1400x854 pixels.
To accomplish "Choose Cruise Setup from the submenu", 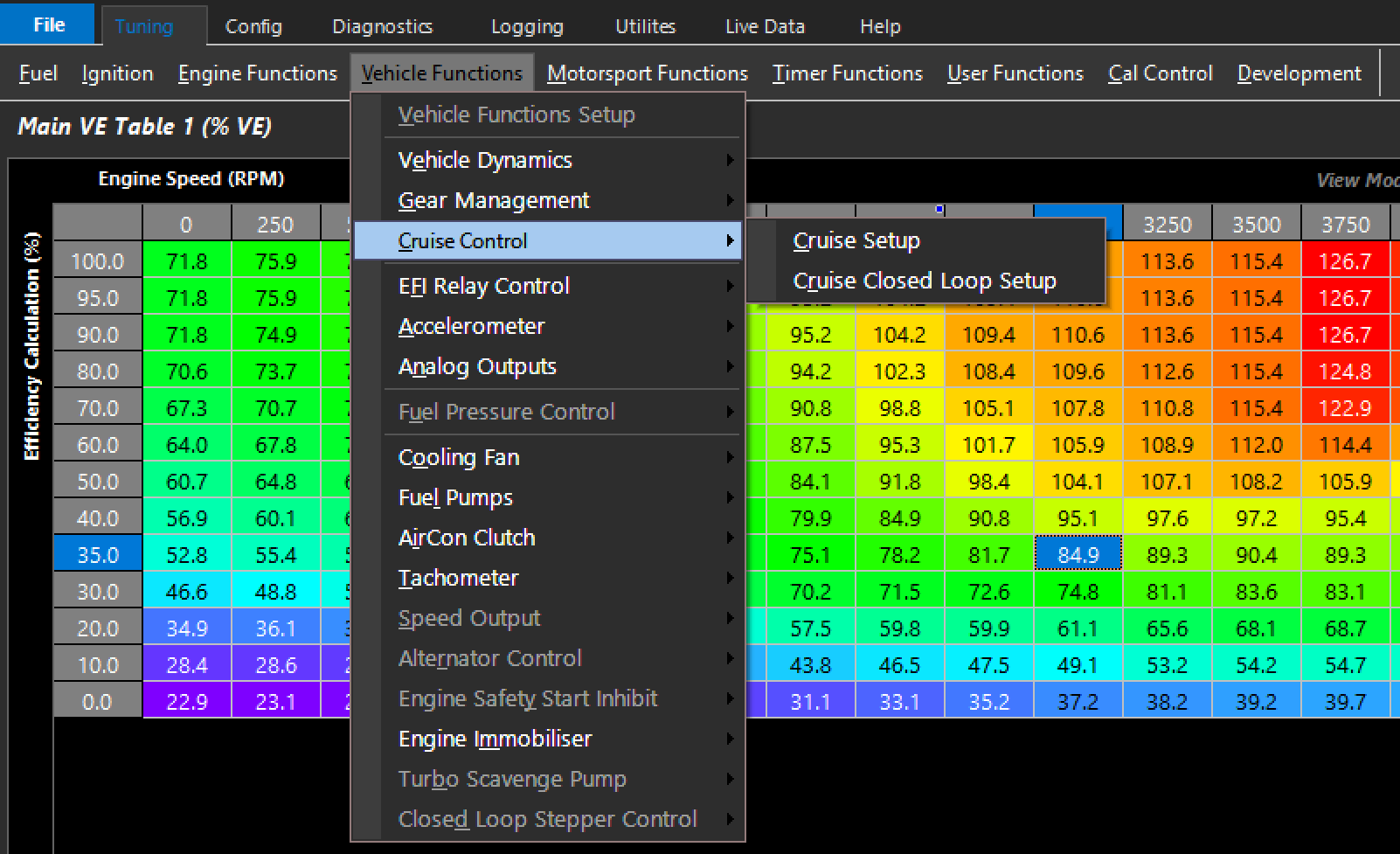I will [926, 240].
